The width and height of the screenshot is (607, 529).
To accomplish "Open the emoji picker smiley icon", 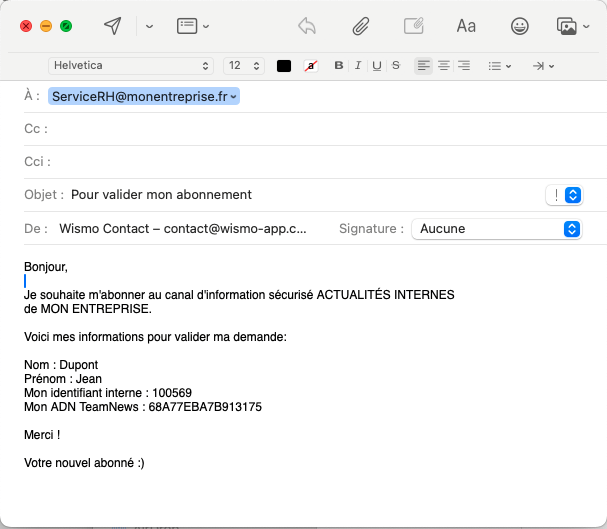I will click(519, 27).
